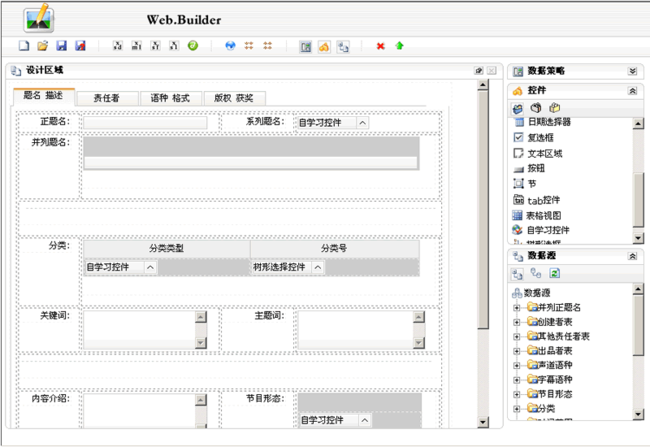This screenshot has width=650, height=447.
Task: Select the 按钮 control
Action: [x=529, y=168]
